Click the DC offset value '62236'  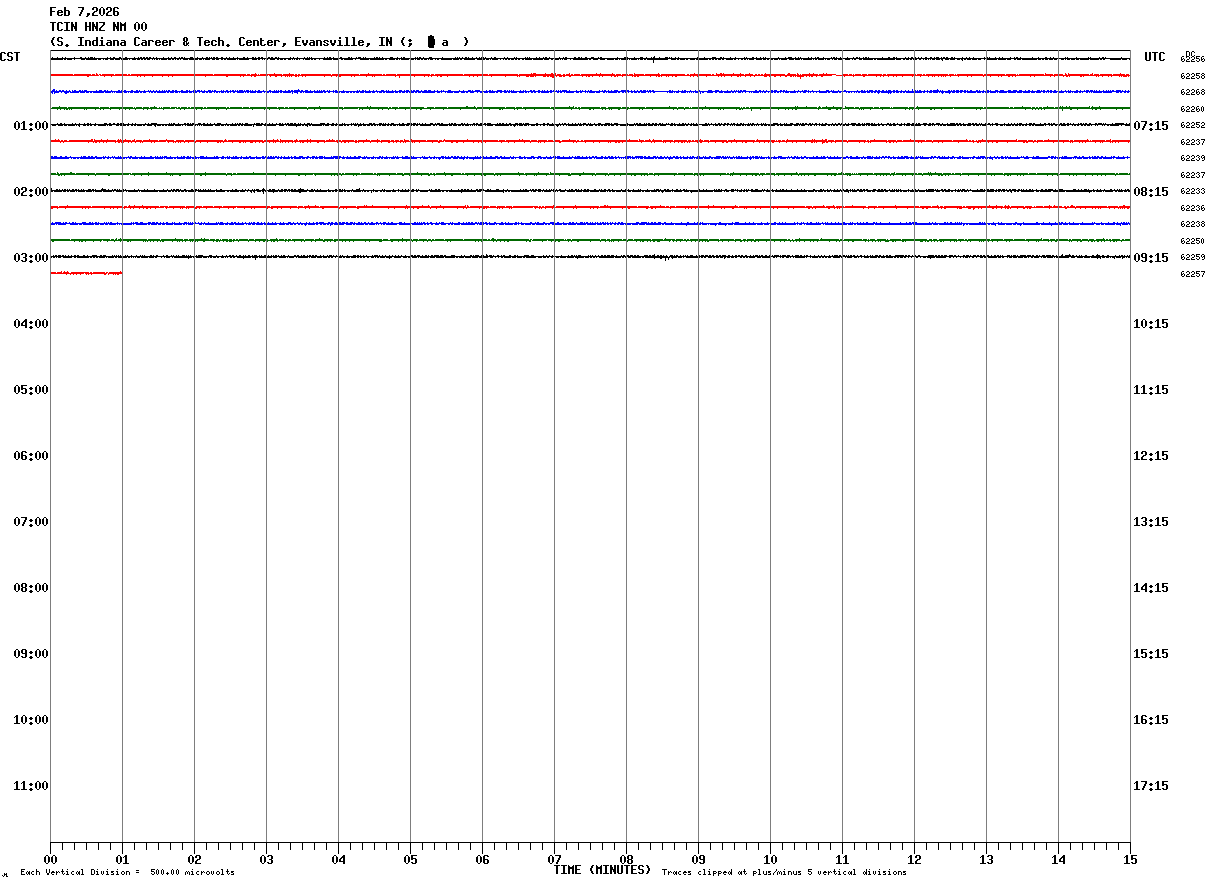point(1192,208)
